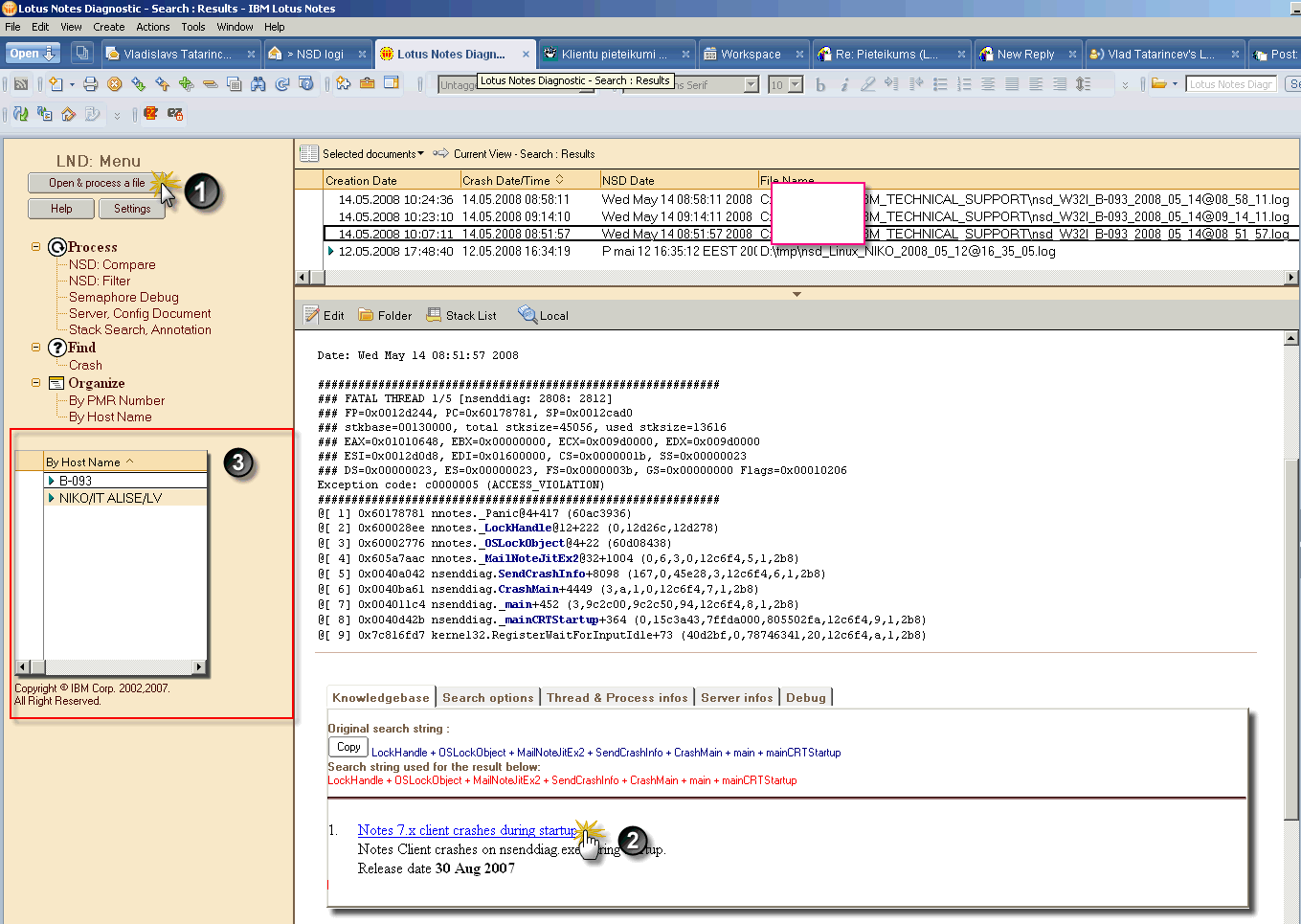Select NSD: Compare in the Process tree
Viewport: 1301px width, 924px height.
[112, 264]
